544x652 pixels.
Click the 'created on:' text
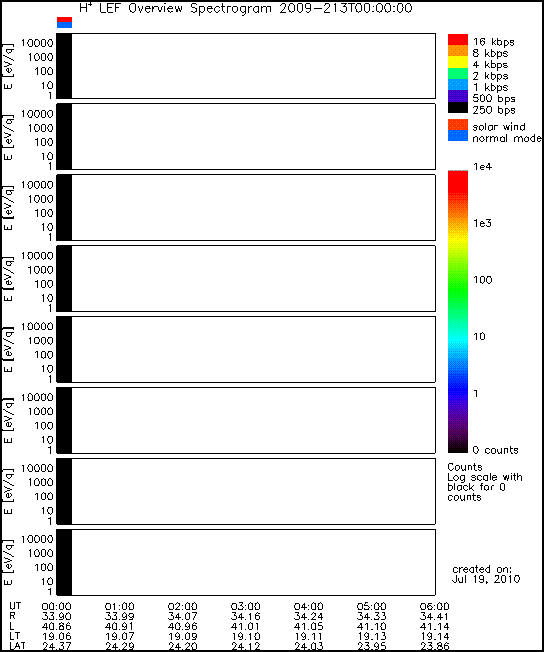pos(482,569)
